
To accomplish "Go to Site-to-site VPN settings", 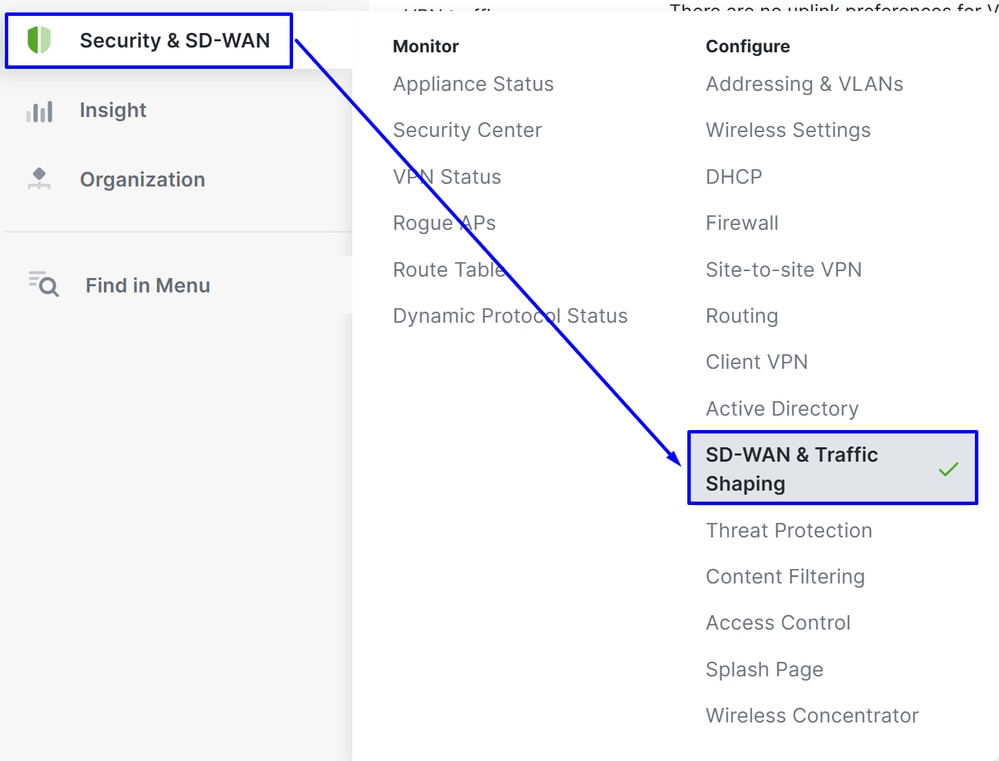I will click(x=783, y=270).
